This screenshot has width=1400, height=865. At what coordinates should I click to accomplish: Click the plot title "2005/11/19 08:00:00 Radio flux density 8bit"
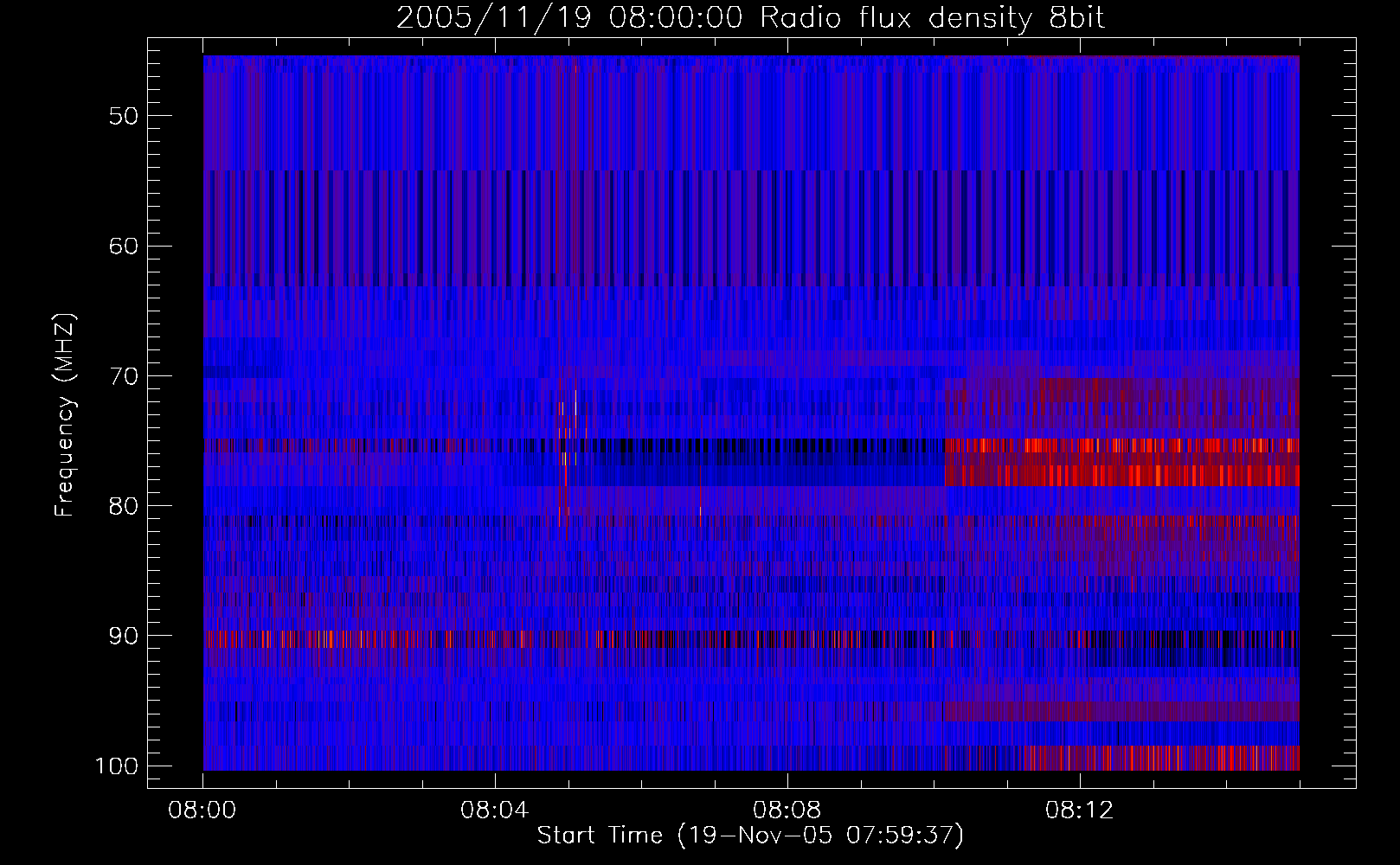[751, 18]
